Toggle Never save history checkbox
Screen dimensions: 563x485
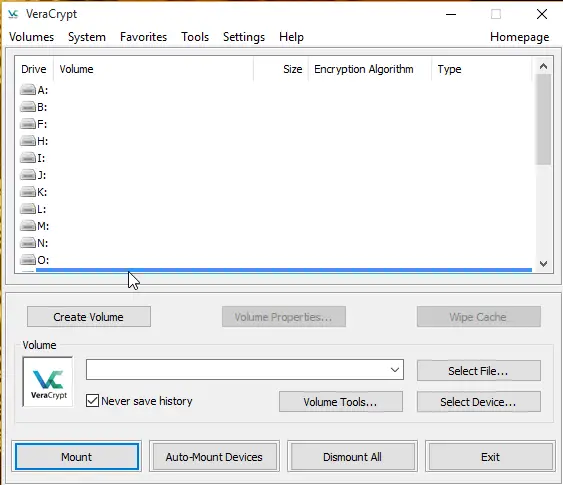tap(92, 401)
